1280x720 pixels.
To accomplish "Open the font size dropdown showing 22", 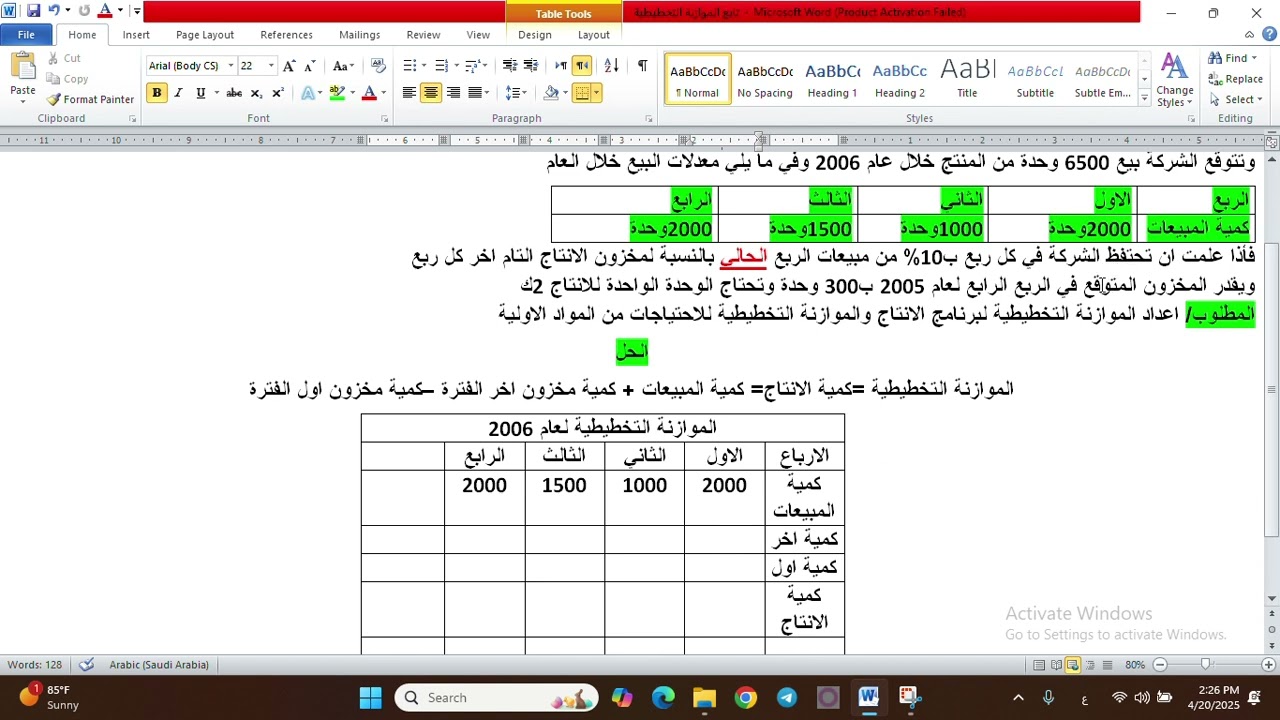I will (x=271, y=66).
